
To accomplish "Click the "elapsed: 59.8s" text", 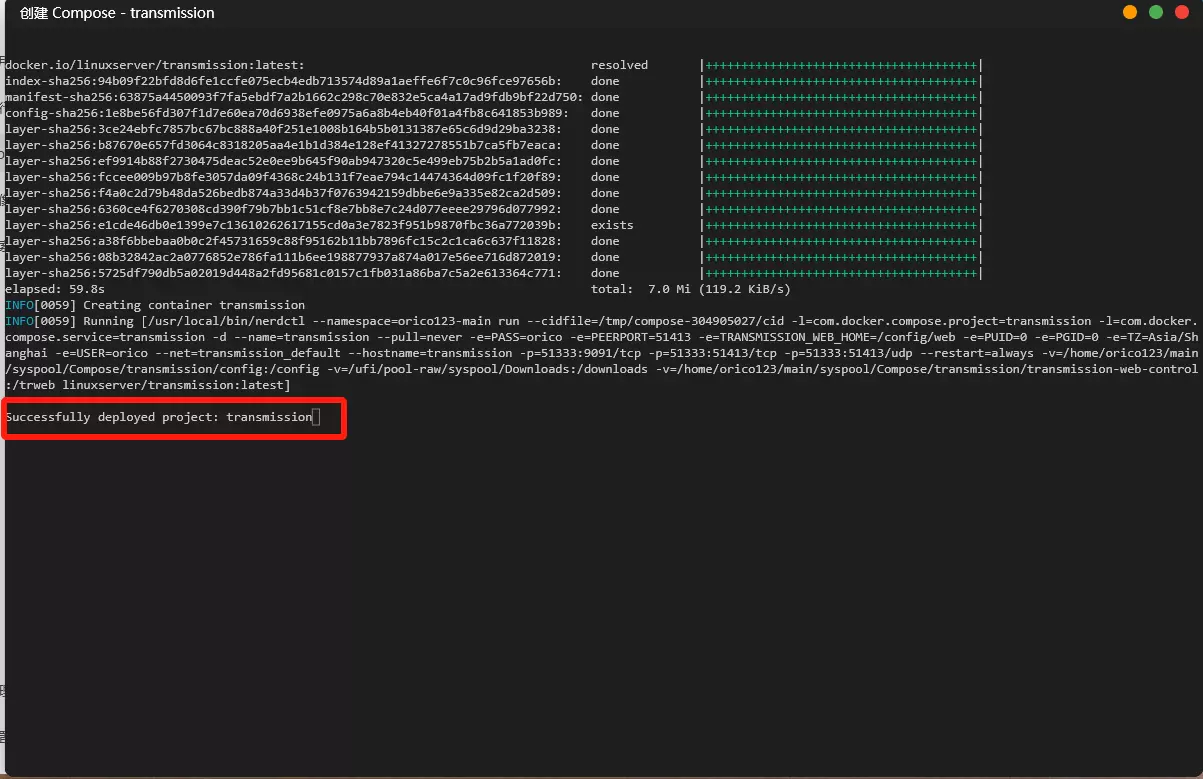I will [x=55, y=289].
